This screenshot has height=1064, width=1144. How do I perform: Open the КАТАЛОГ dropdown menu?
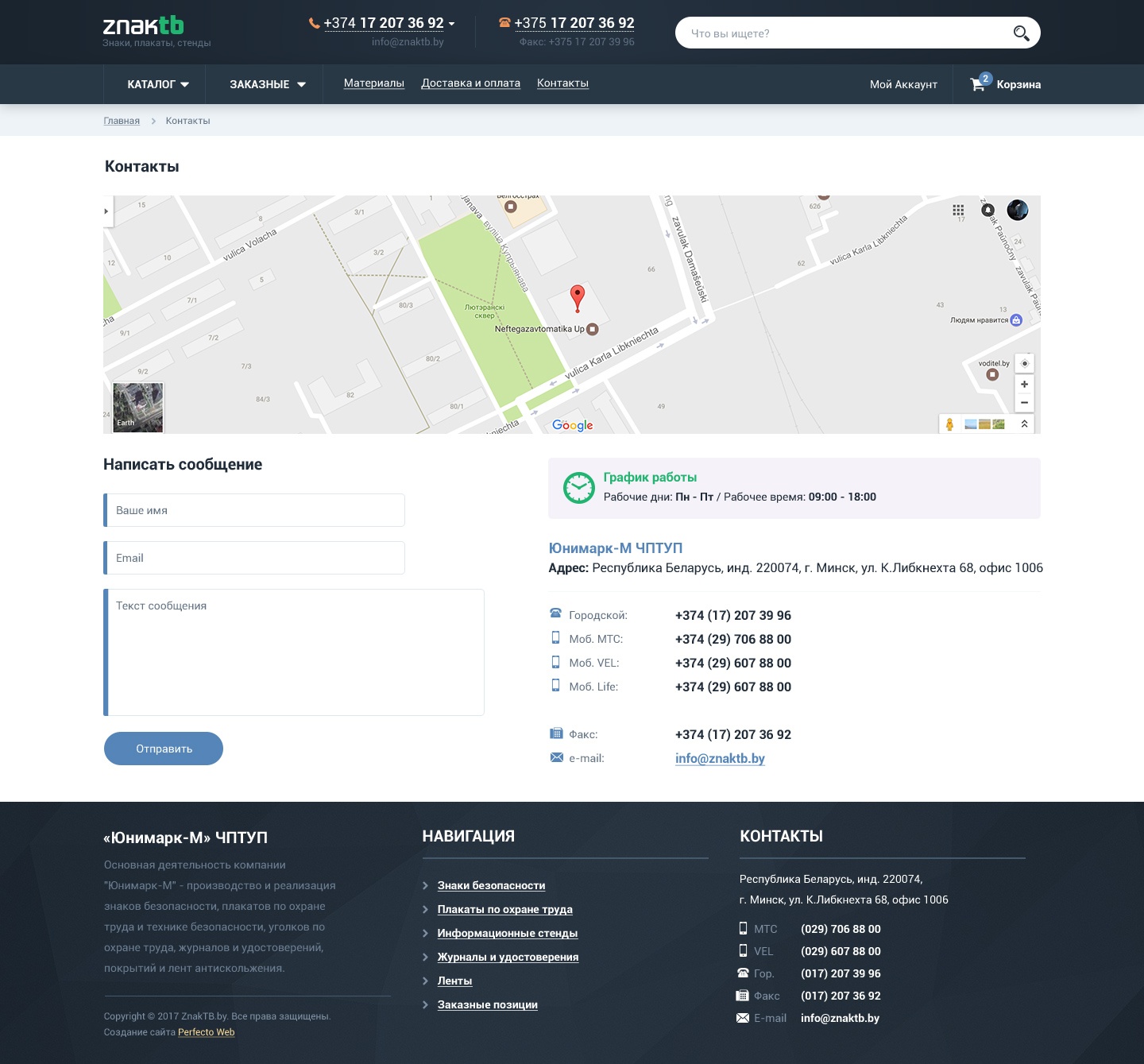[x=158, y=84]
